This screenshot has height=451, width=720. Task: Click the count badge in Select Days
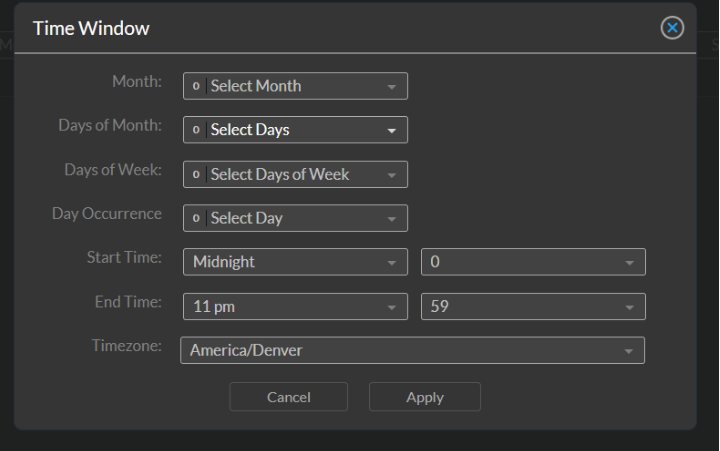point(195,130)
